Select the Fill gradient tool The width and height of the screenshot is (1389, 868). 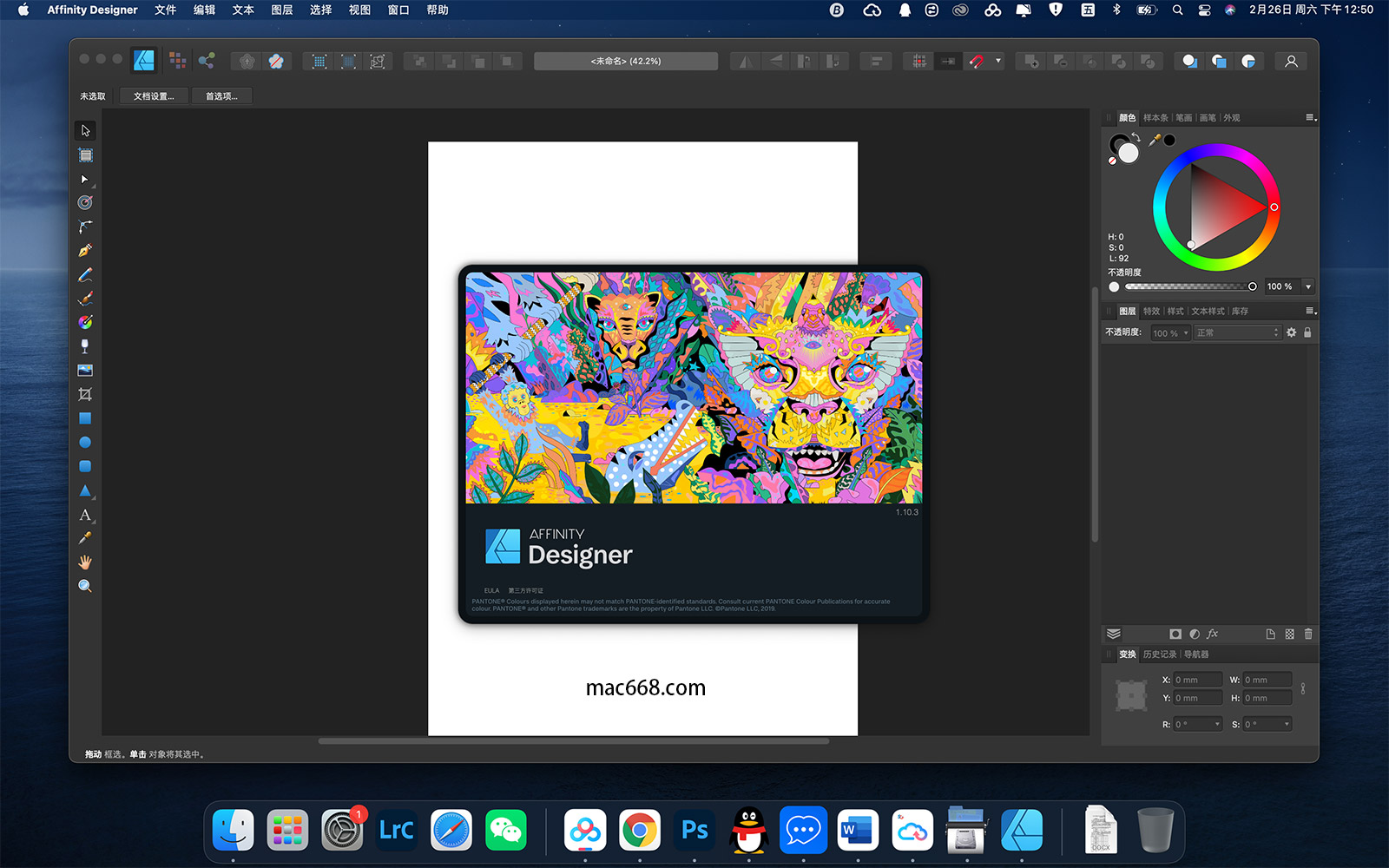tap(85, 322)
